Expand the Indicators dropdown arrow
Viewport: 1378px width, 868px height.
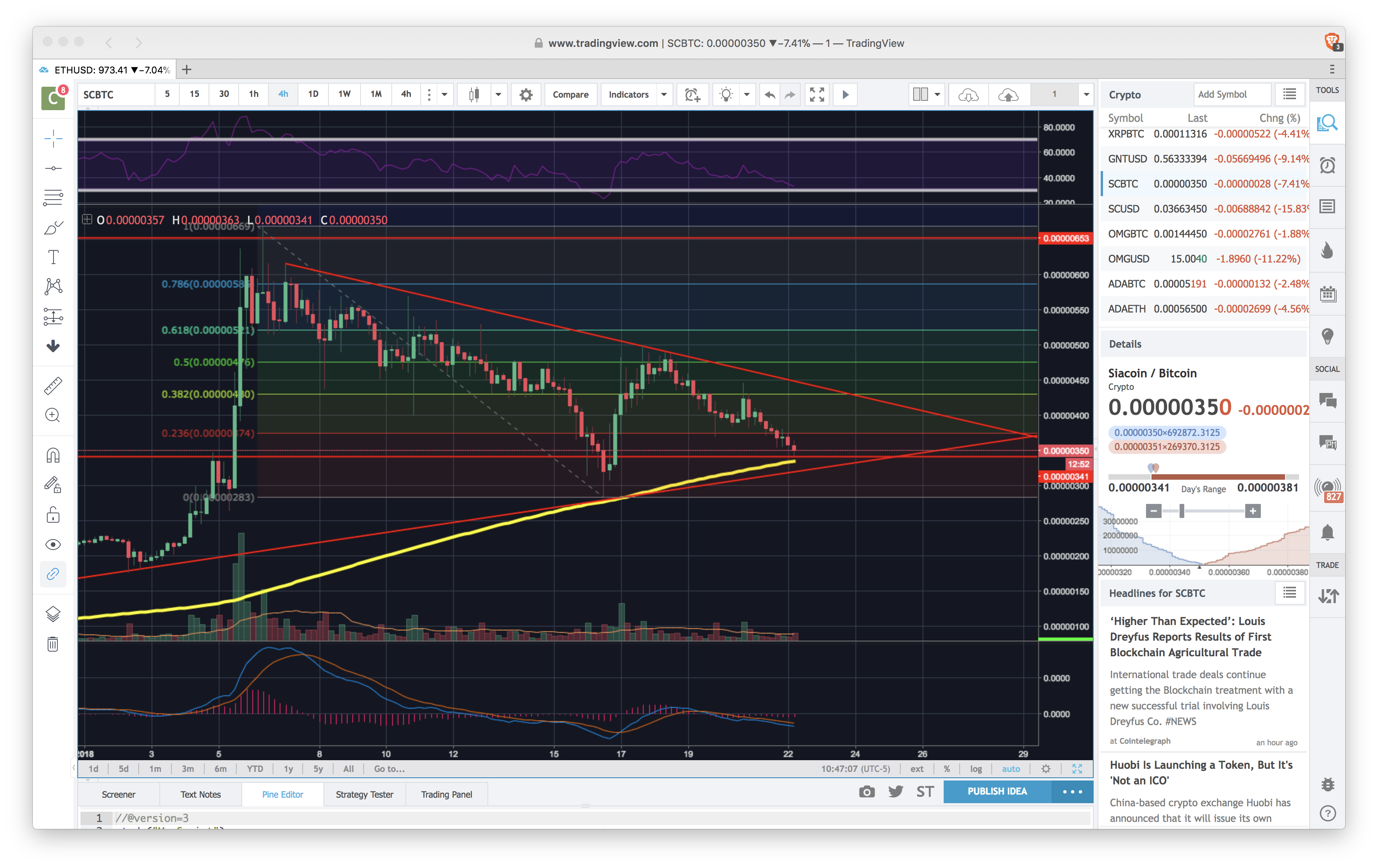pyautogui.click(x=664, y=95)
